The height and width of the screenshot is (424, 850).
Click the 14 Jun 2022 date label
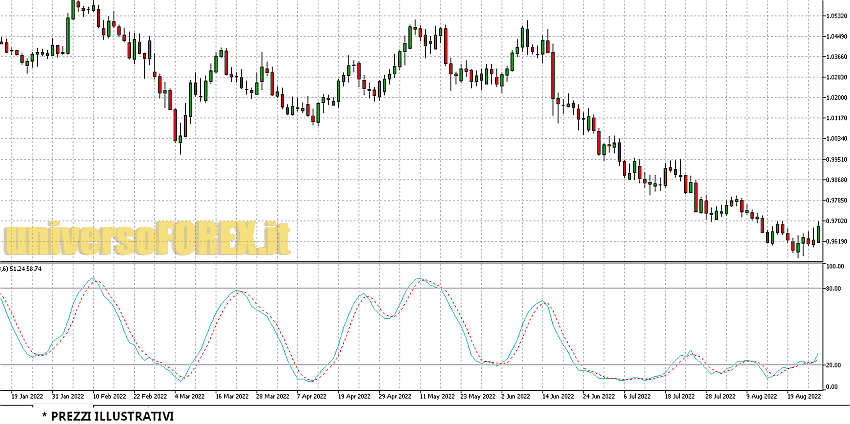click(558, 396)
